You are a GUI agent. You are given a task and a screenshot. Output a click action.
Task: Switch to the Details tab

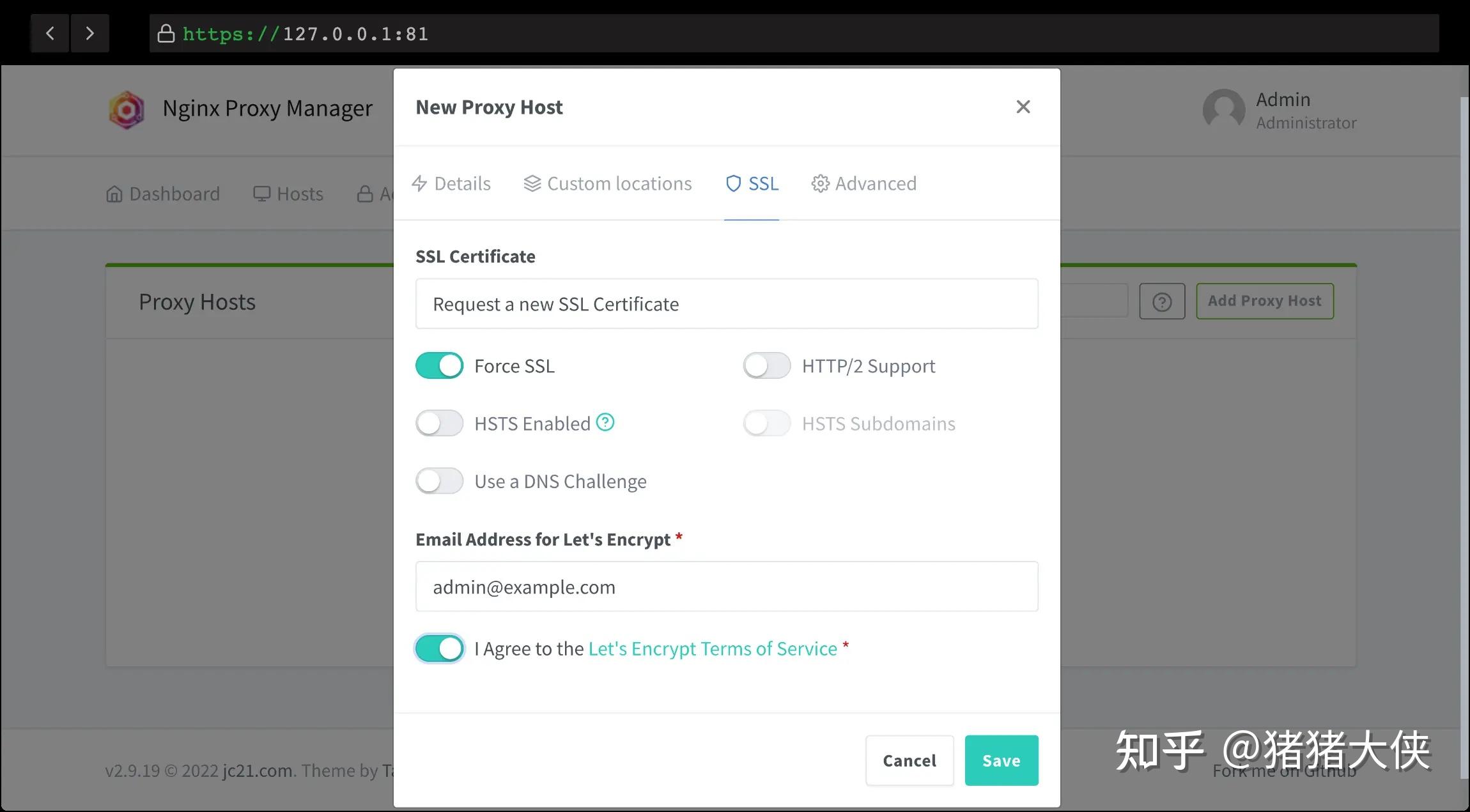point(463,183)
